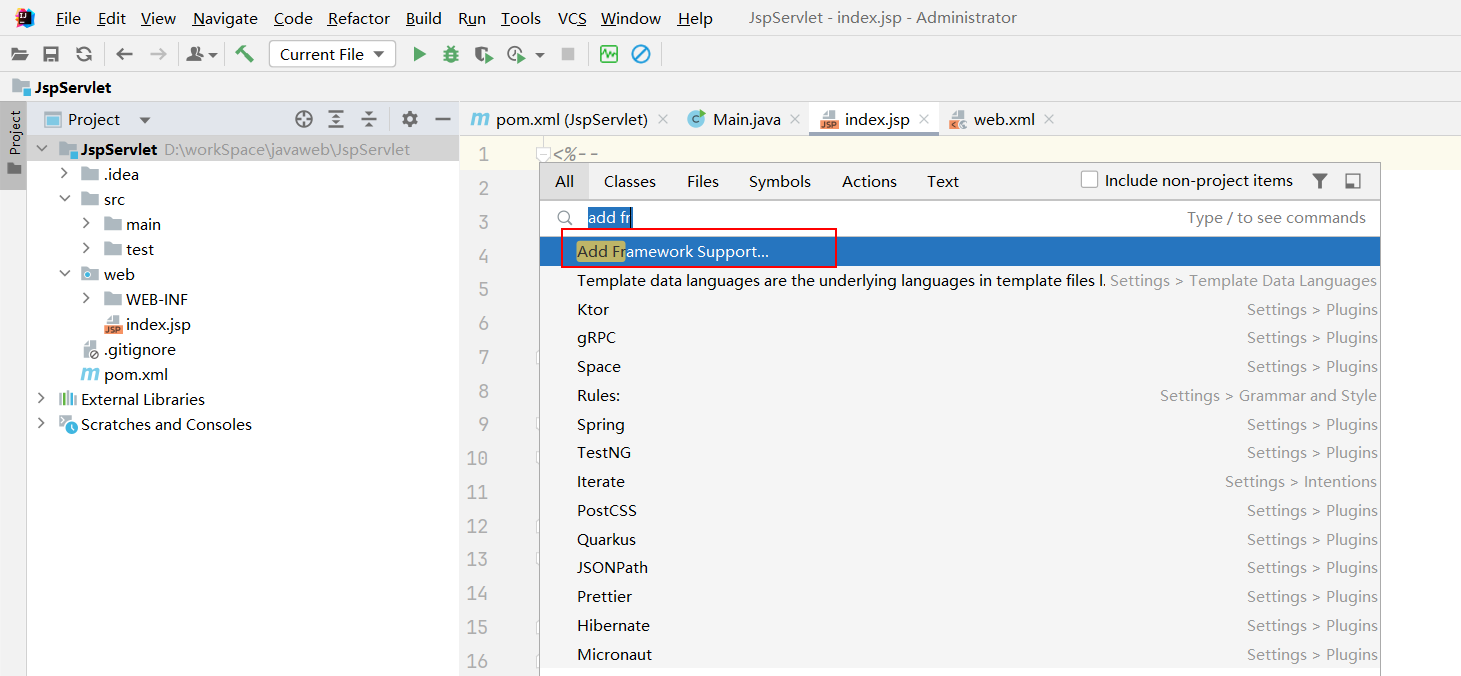Expand the src/main folder

click(87, 224)
